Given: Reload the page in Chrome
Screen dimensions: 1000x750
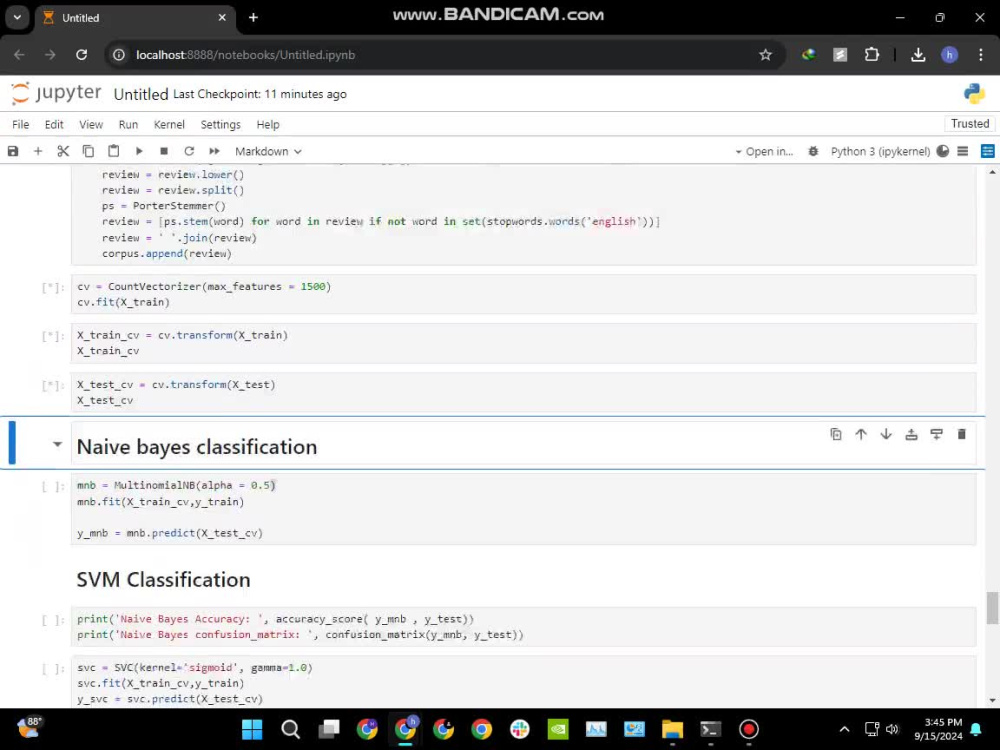Looking at the screenshot, I should (x=81, y=55).
